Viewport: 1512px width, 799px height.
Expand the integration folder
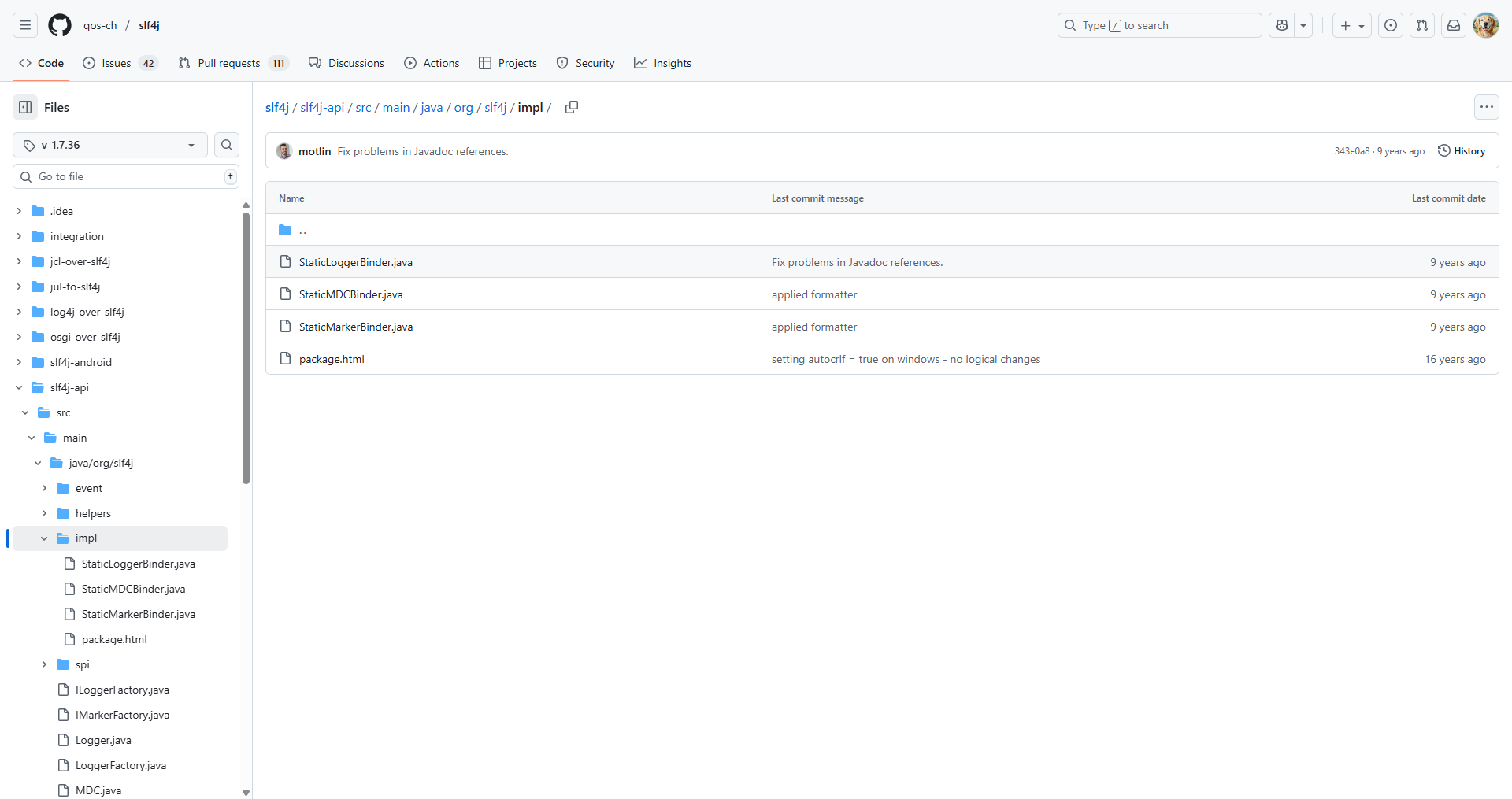point(19,236)
